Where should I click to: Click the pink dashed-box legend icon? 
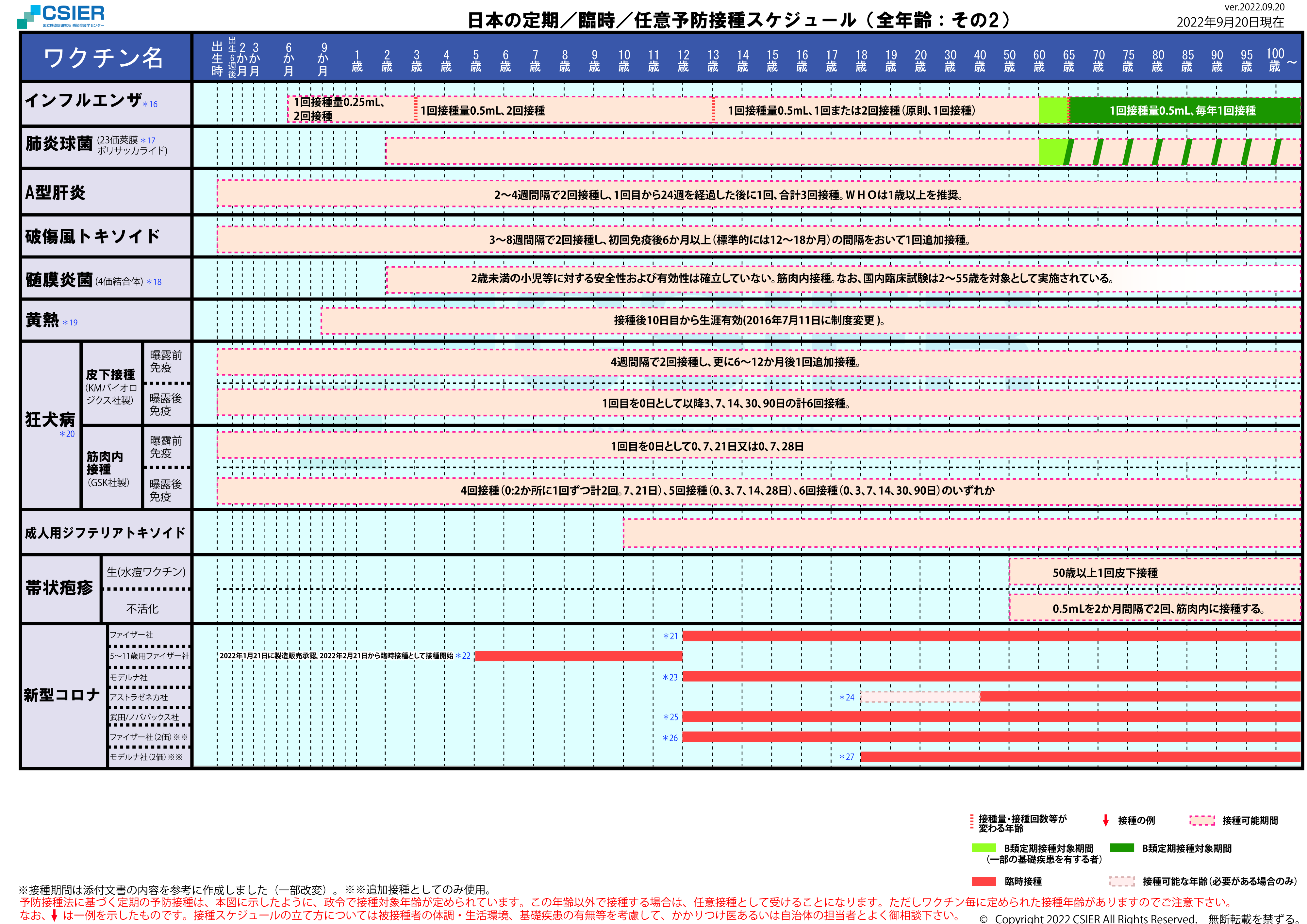point(1202,820)
